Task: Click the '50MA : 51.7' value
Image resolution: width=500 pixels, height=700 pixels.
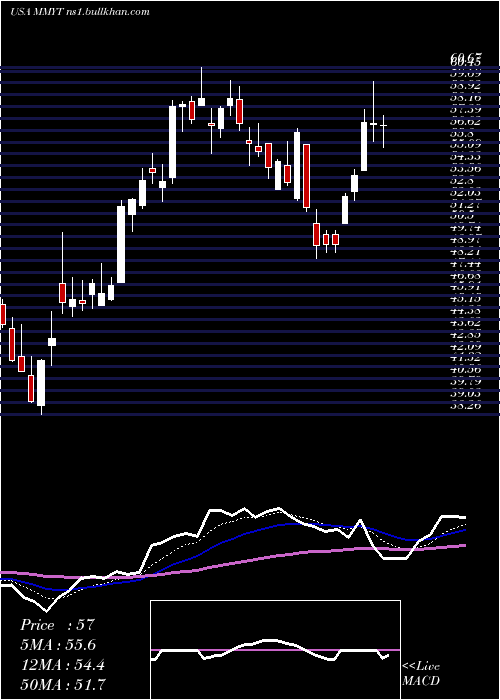Action: (x=63, y=684)
